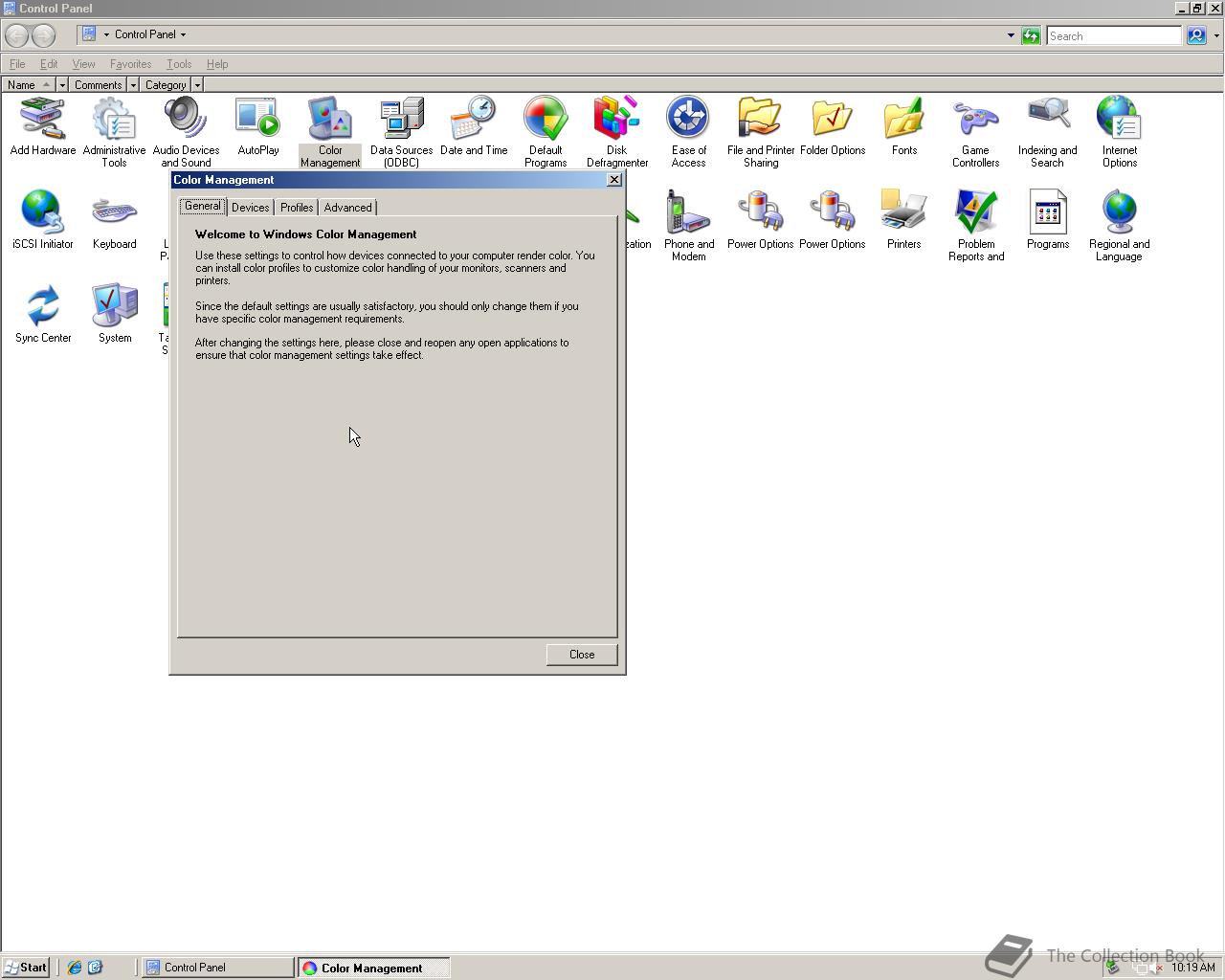
Task: Click in the Search field
Action: coord(1114,36)
